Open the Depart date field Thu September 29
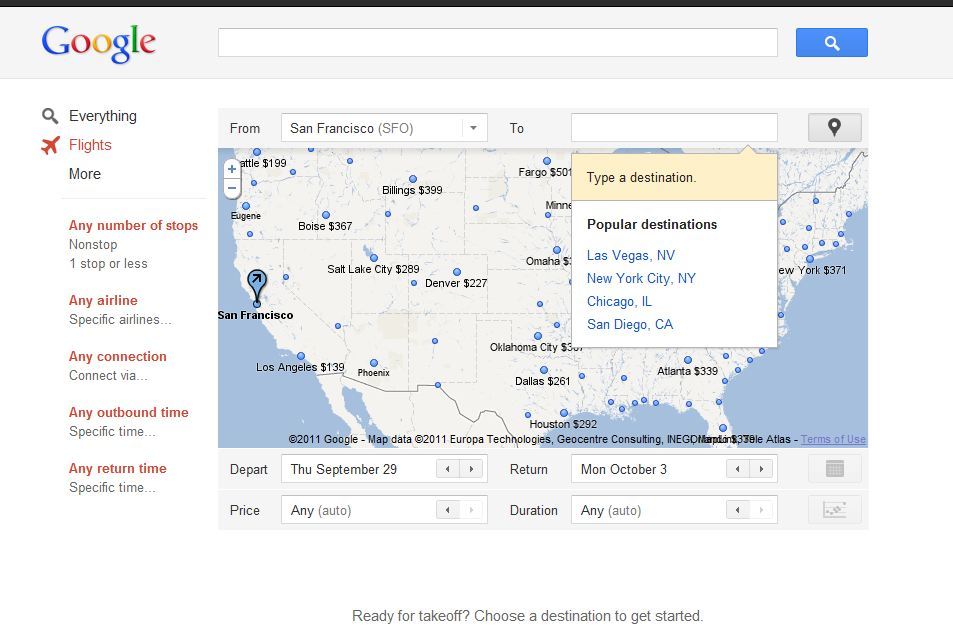This screenshot has height=638, width=953. coord(384,469)
